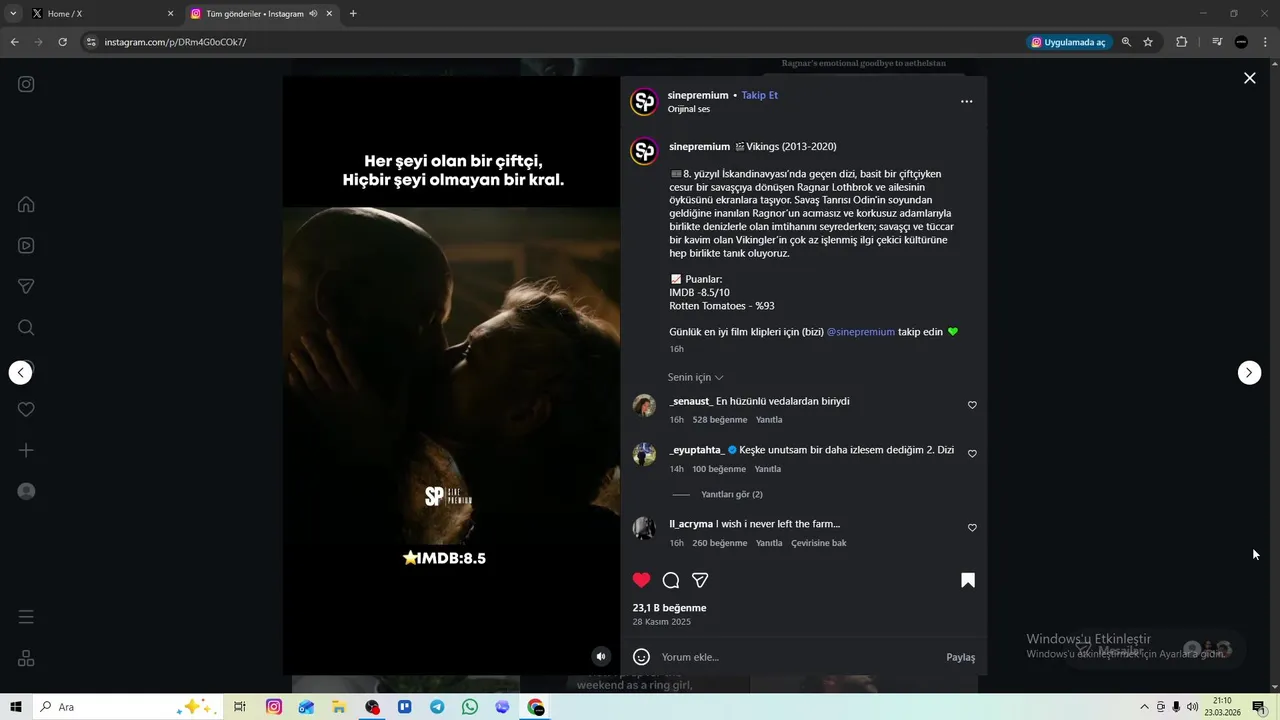Image resolution: width=1280 pixels, height=720 pixels.
Task: Open the zoom magnifier in address bar
Action: click(1126, 42)
